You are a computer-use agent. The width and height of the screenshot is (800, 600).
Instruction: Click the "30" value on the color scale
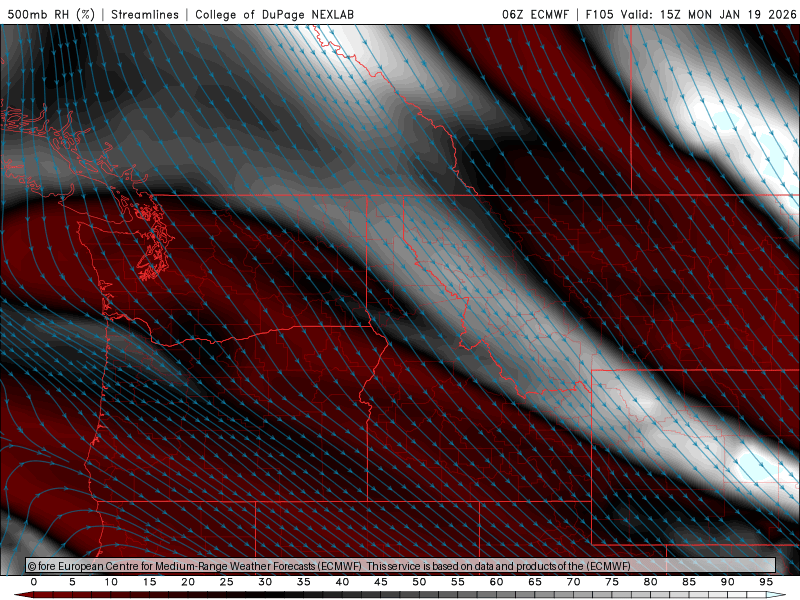point(265,582)
